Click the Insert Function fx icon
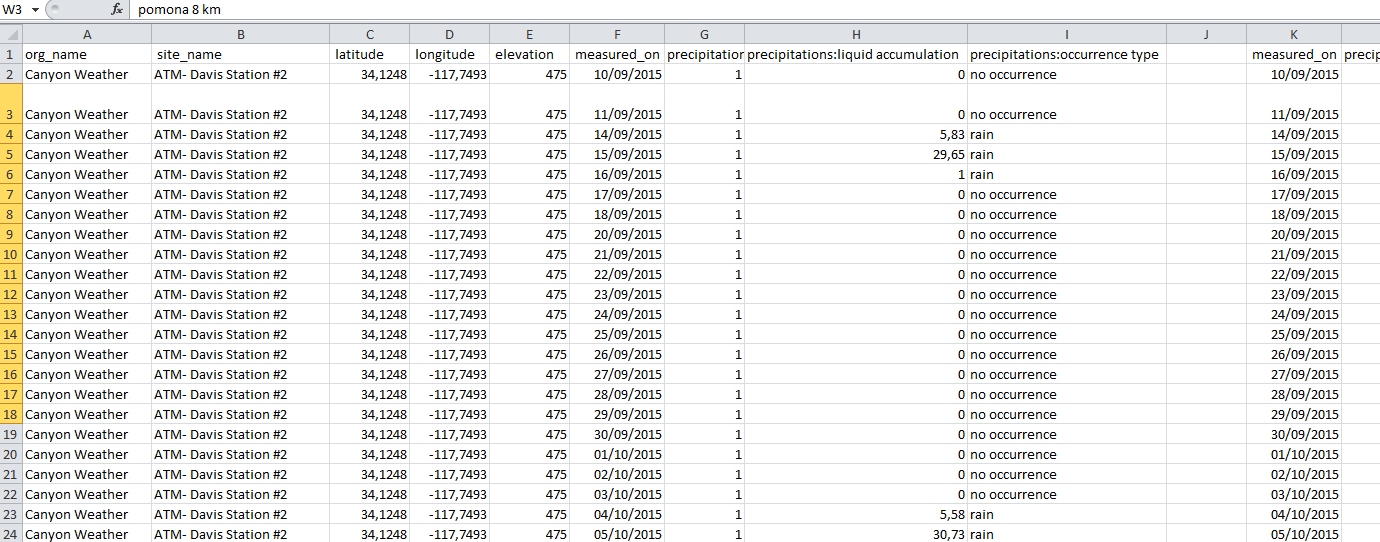Image resolution: width=1380 pixels, height=542 pixels. [117, 9]
